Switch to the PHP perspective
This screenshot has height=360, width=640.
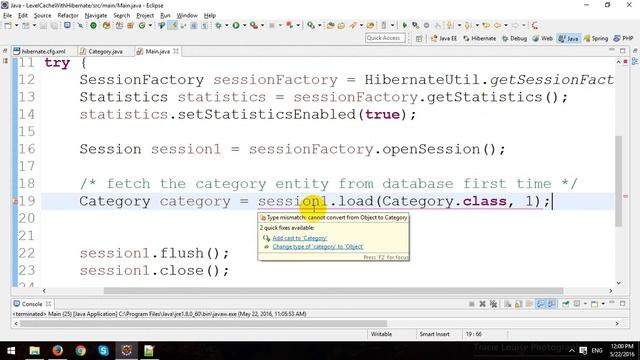click(x=624, y=38)
